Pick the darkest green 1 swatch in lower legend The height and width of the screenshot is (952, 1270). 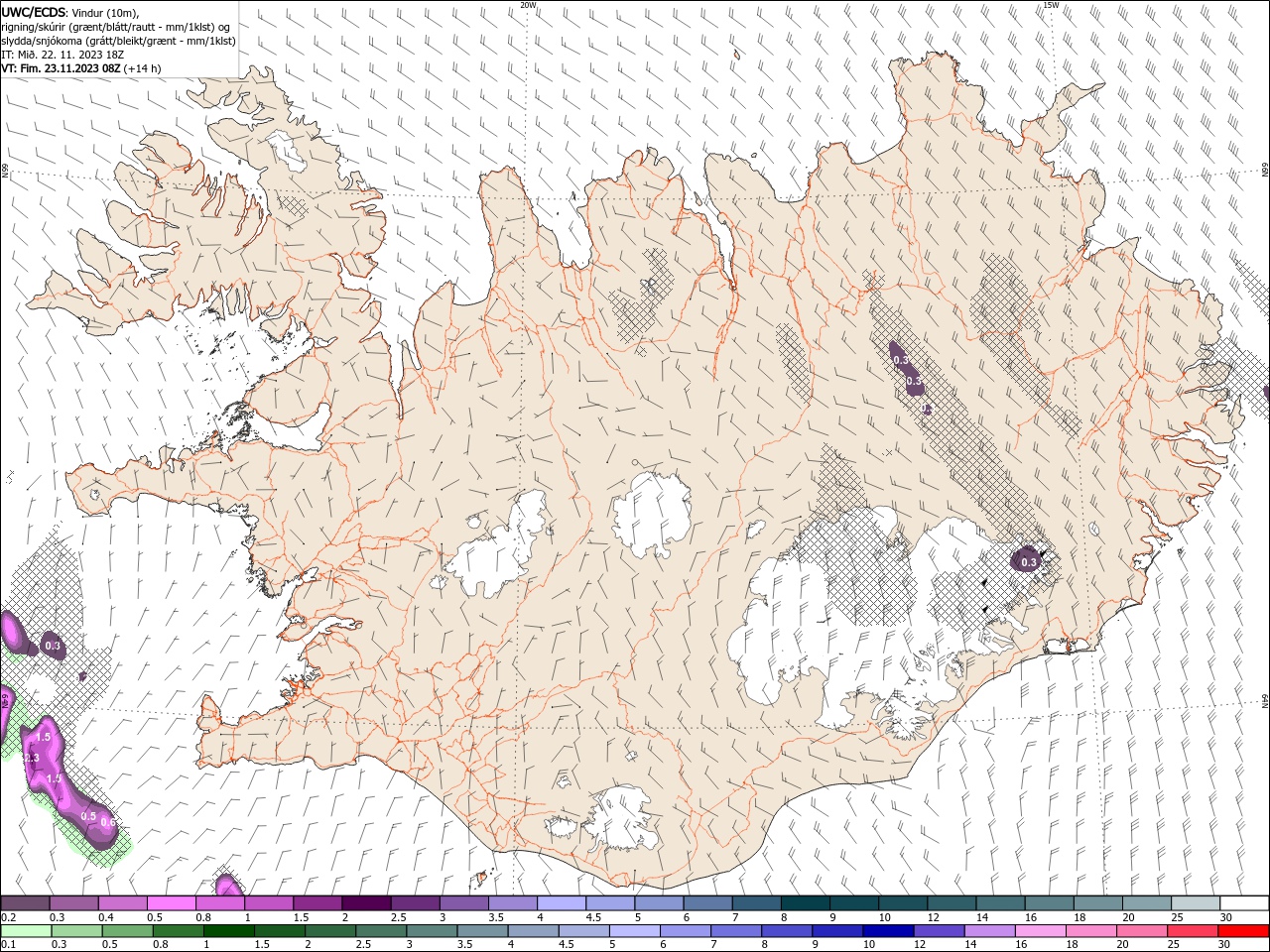click(229, 930)
